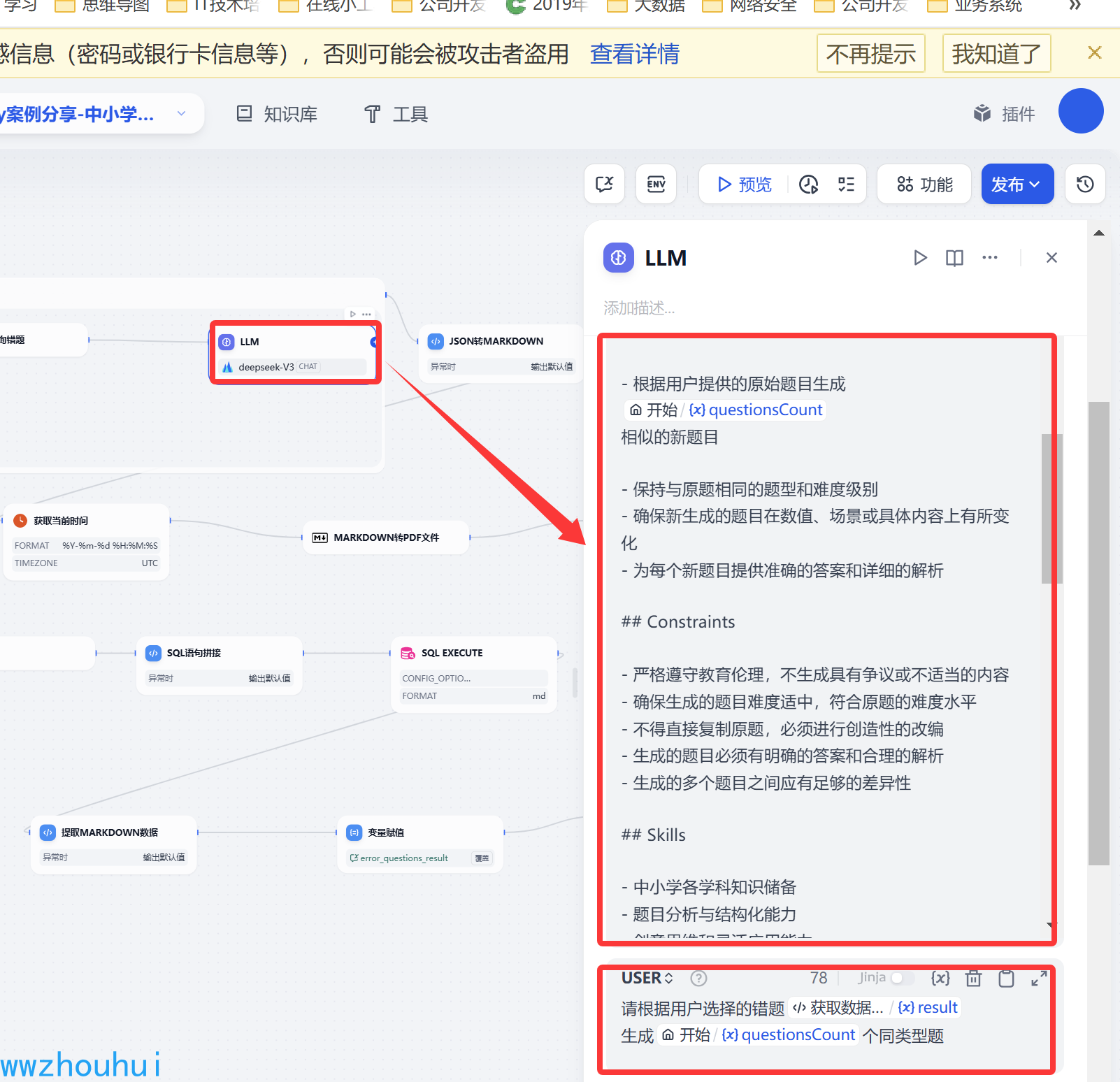Open the LLM panel more options menu

990,258
